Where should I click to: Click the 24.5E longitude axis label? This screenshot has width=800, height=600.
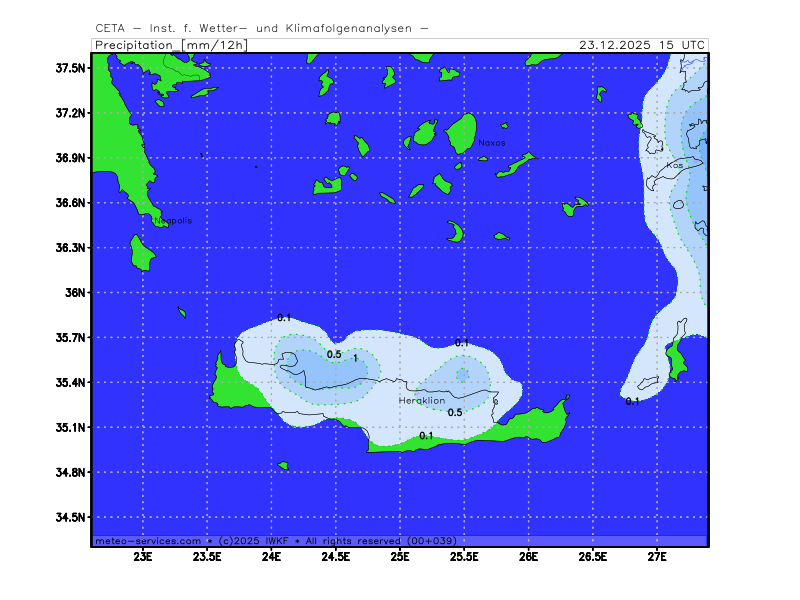click(x=336, y=555)
